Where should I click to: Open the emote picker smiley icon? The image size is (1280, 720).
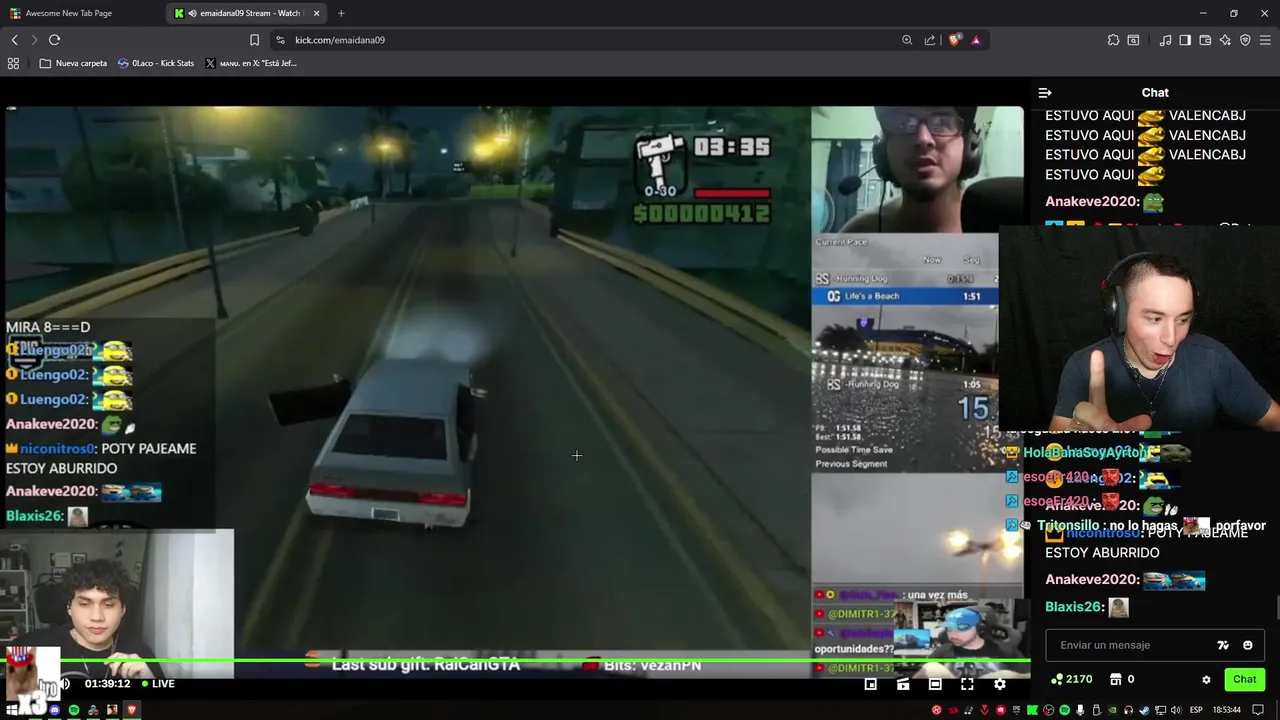coord(1247,645)
